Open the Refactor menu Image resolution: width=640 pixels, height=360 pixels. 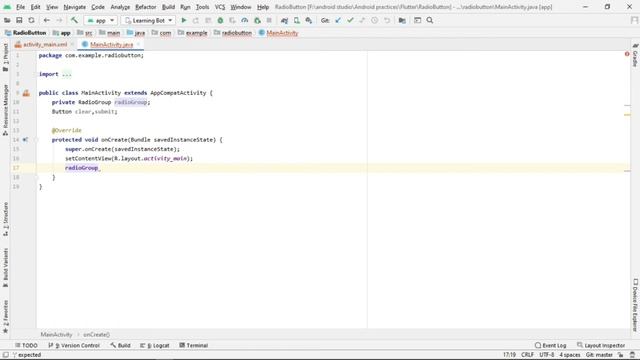point(146,7)
